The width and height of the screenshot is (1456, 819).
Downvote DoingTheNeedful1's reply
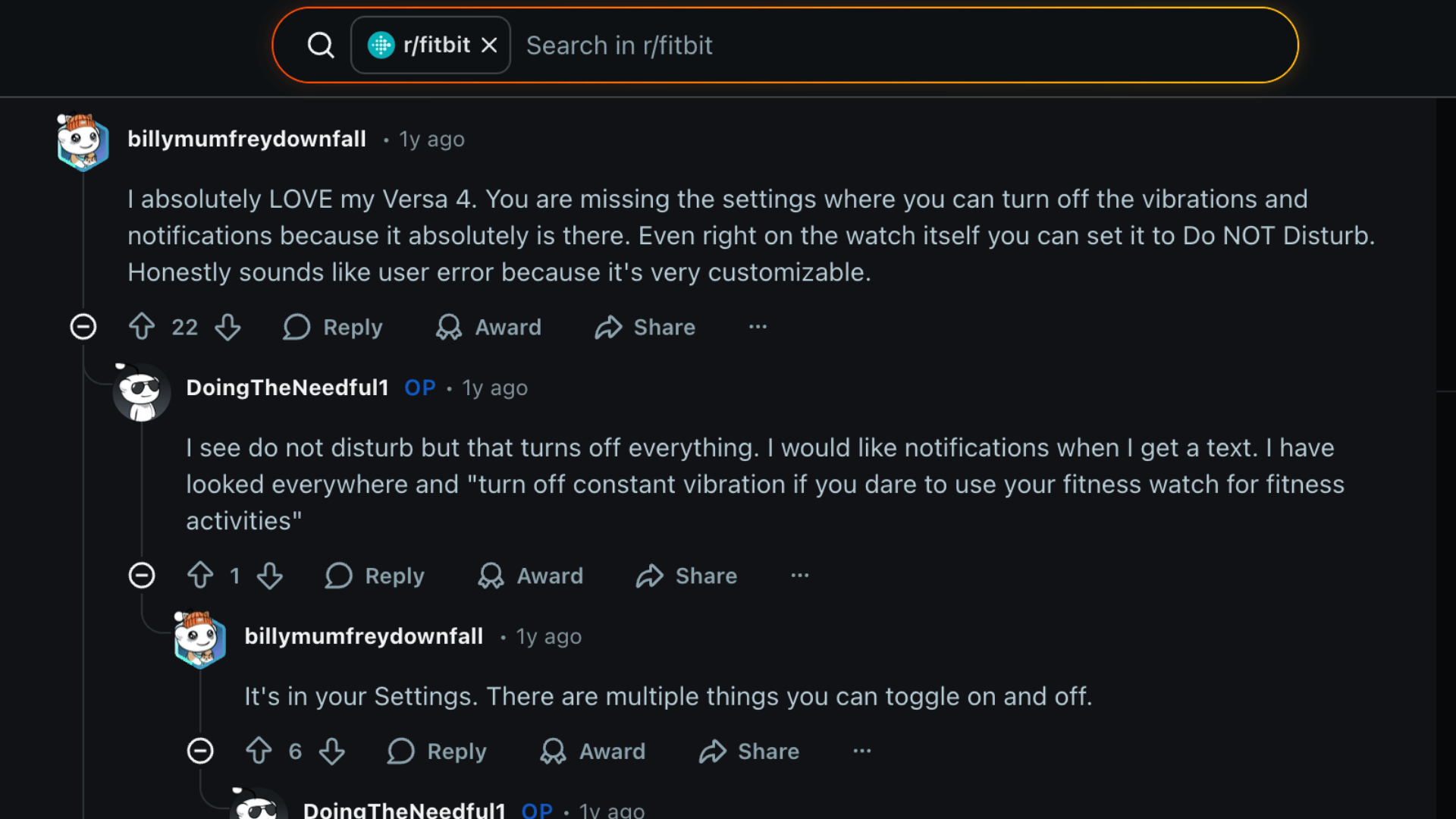[x=270, y=576]
